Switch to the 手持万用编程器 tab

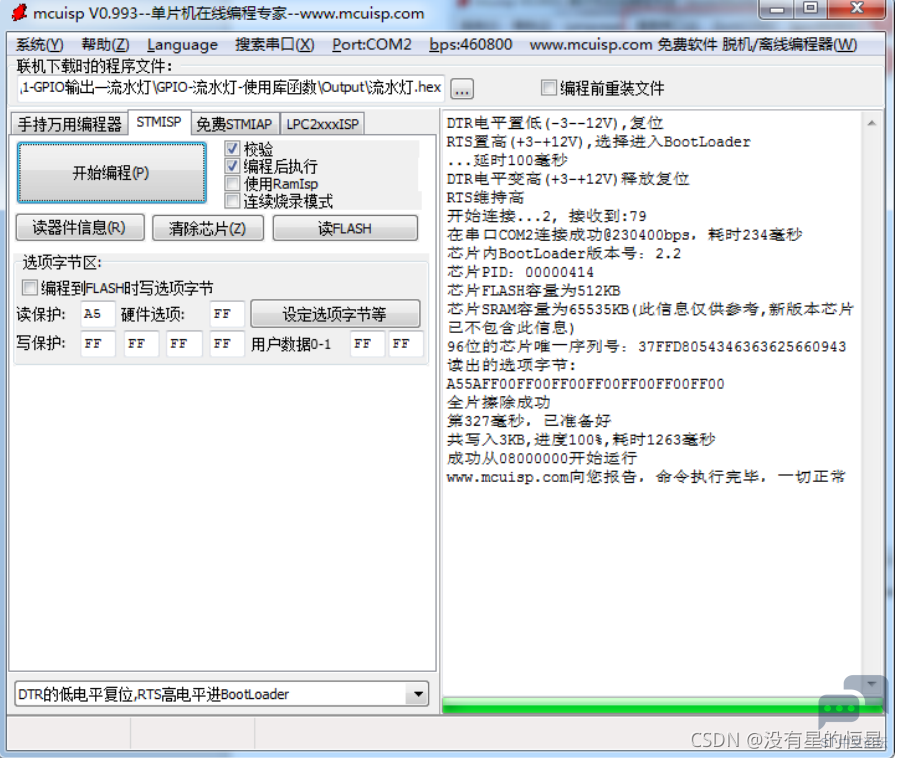click(69, 124)
